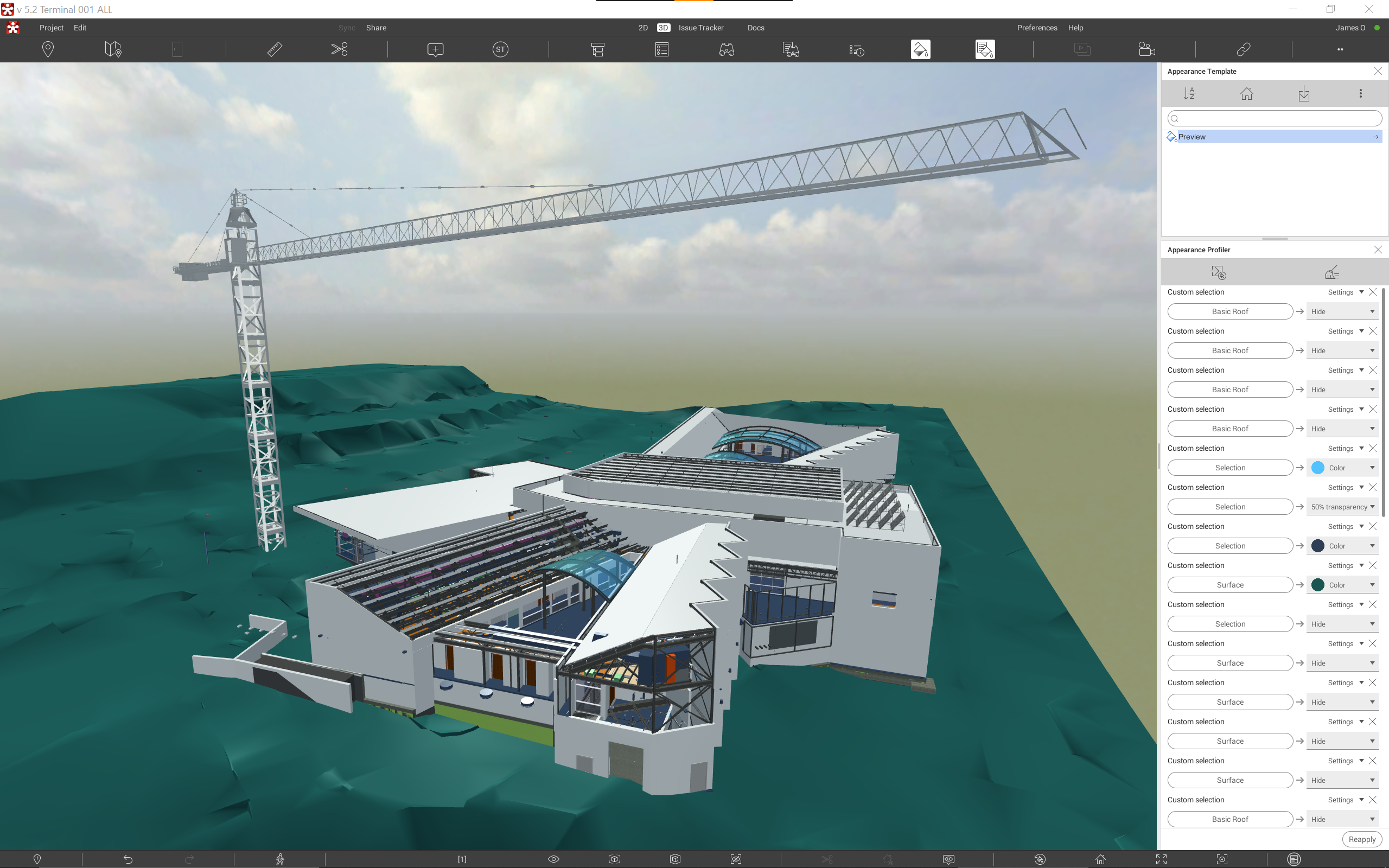The image size is (1389, 868).
Task: Open the location pin tool in top toolbar
Action: pyautogui.click(x=48, y=49)
